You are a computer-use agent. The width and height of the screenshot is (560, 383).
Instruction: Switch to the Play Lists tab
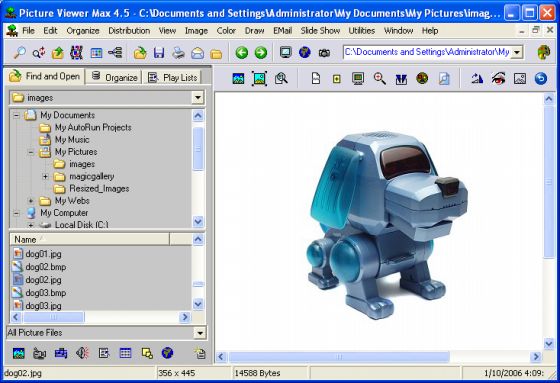tap(173, 78)
